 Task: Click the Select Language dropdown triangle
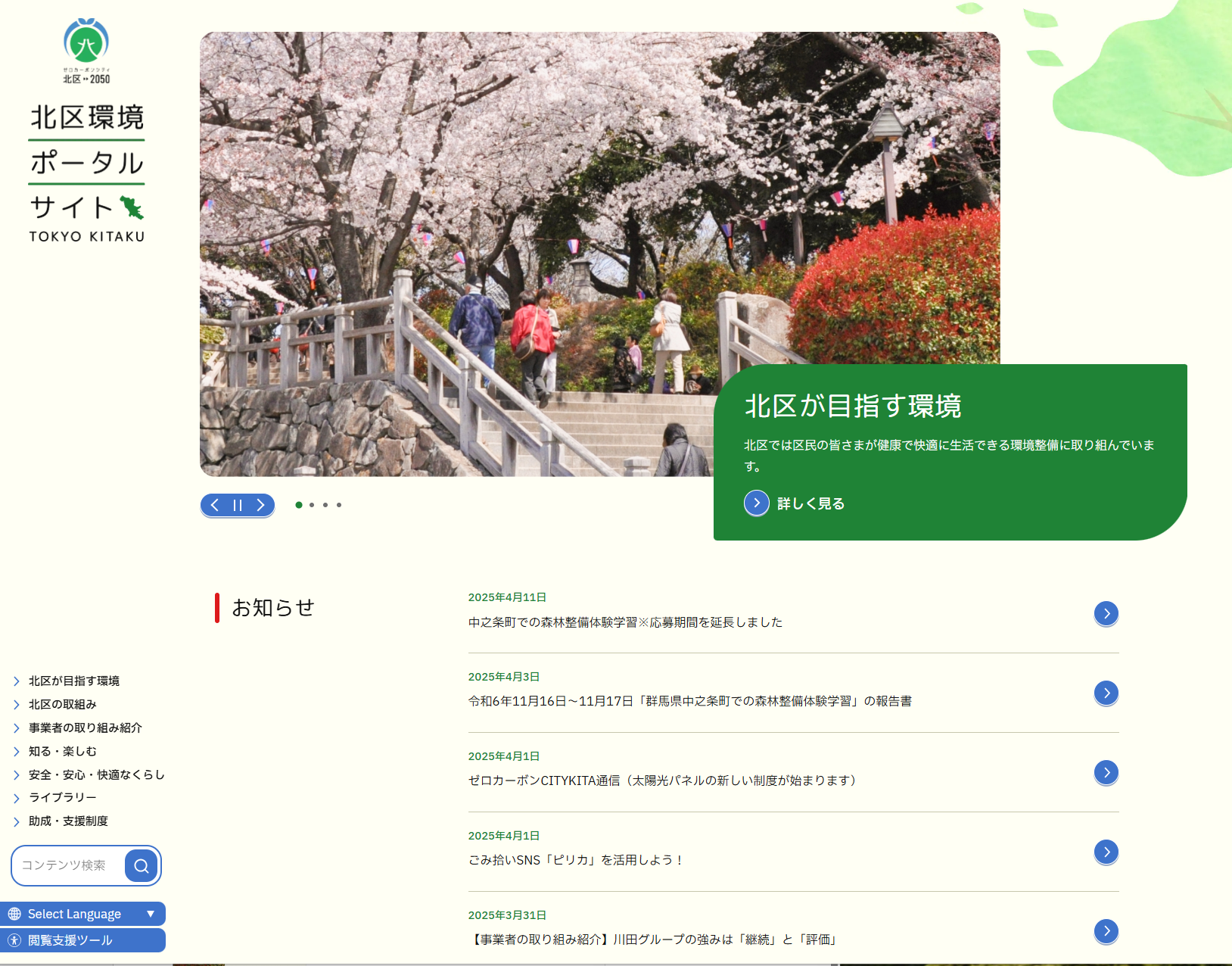click(x=151, y=914)
